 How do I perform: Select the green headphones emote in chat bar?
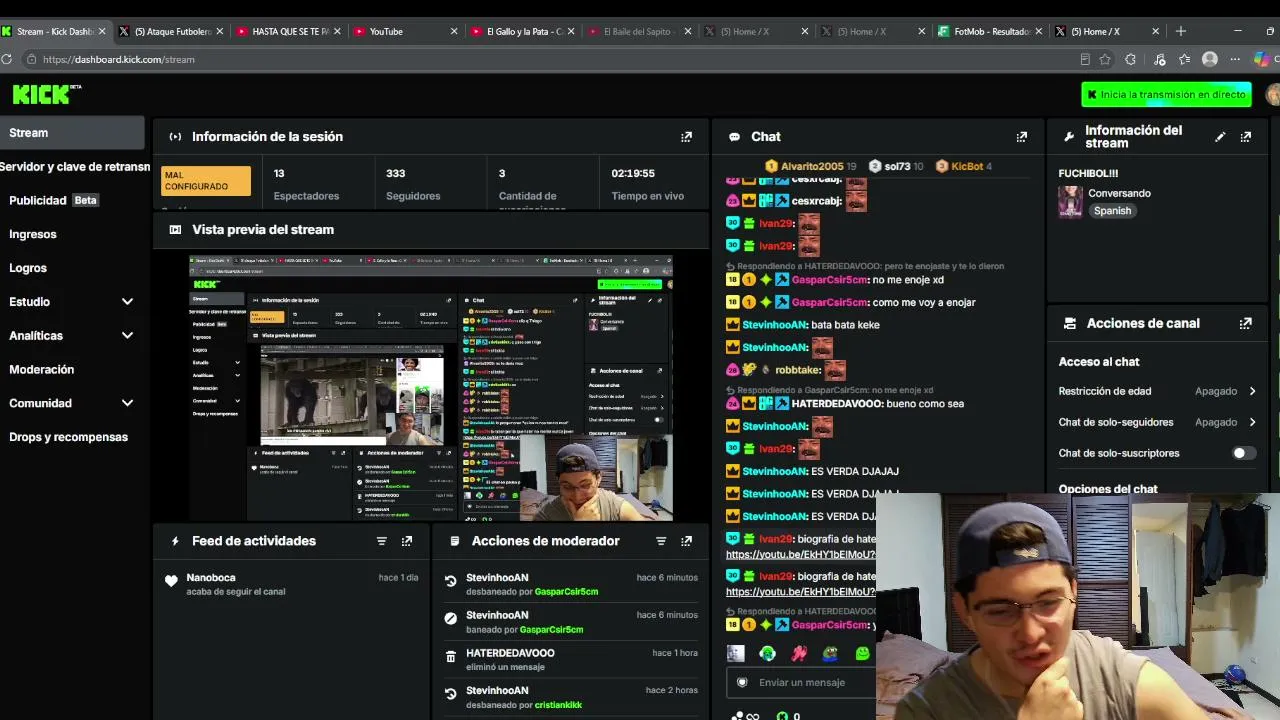767,653
